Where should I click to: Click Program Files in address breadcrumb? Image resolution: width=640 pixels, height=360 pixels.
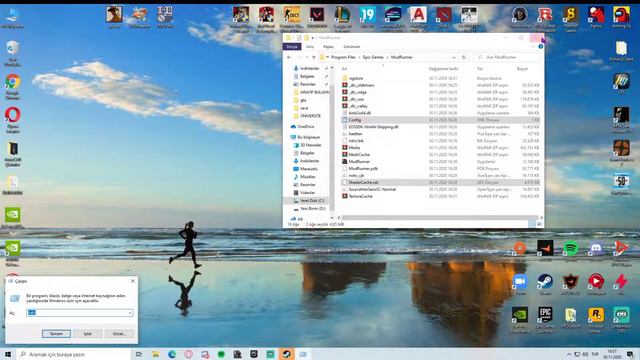[343, 57]
